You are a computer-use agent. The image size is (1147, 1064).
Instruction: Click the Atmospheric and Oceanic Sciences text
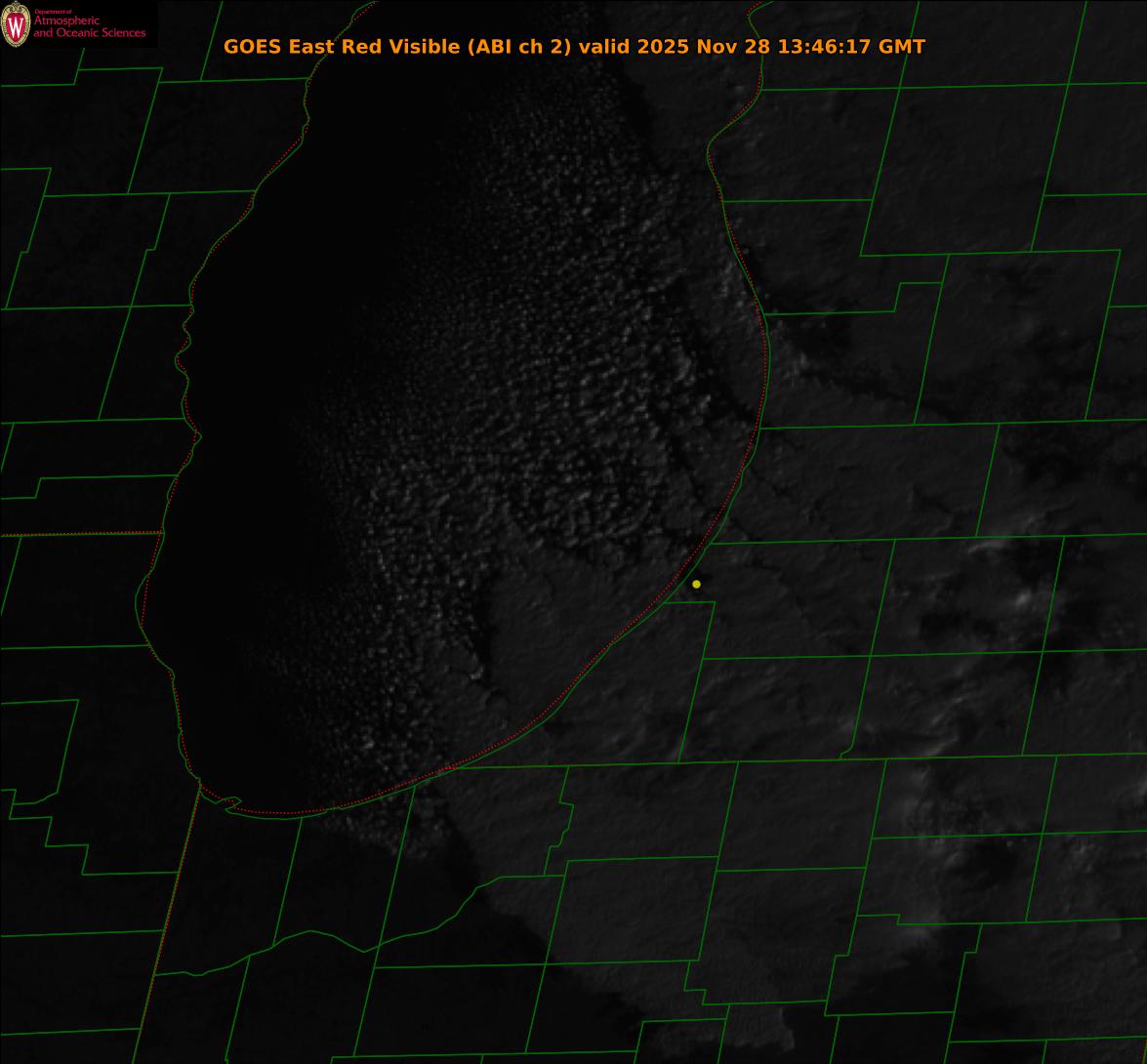89,26
